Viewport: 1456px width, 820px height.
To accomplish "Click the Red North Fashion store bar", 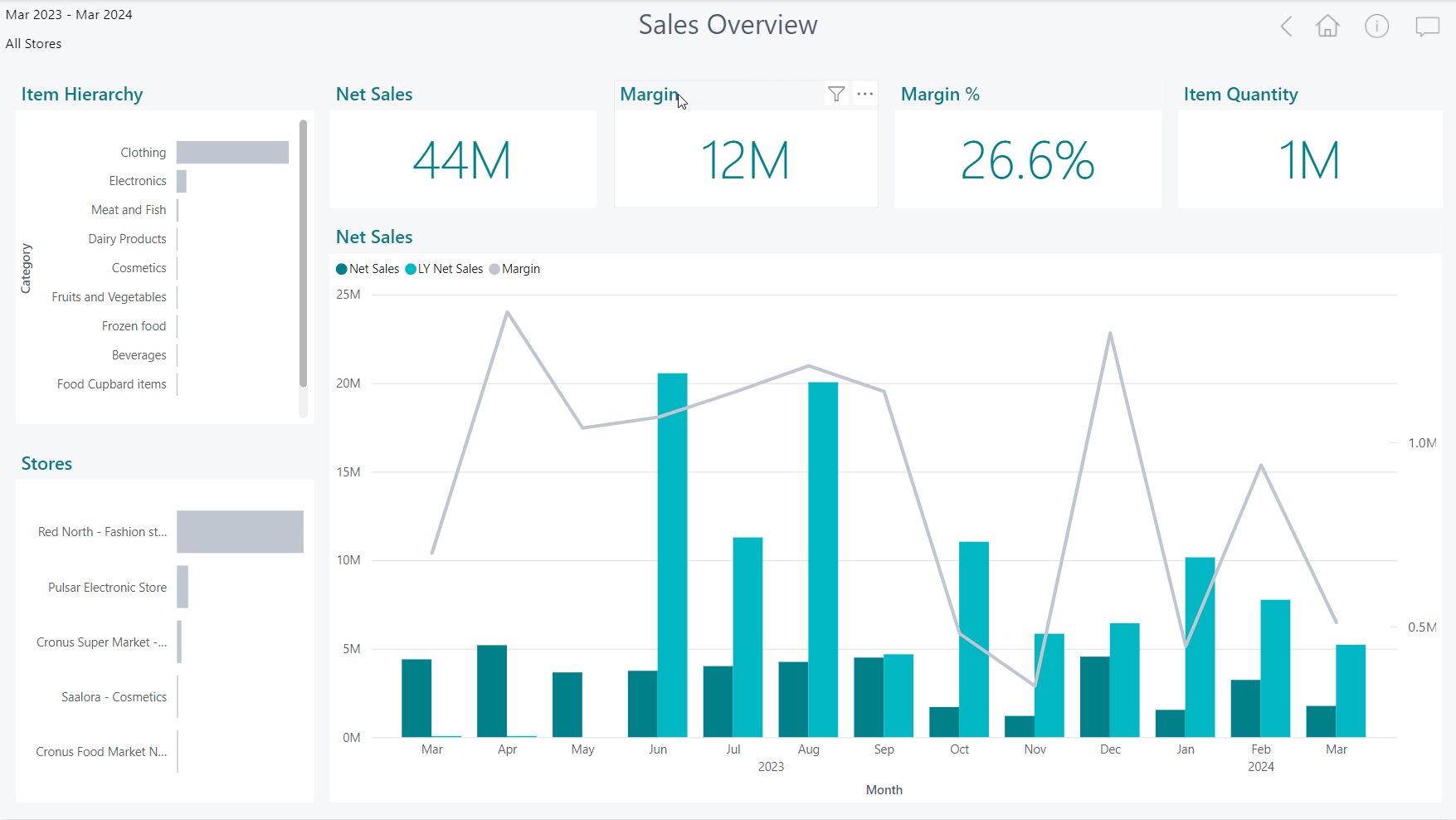I will pos(240,532).
